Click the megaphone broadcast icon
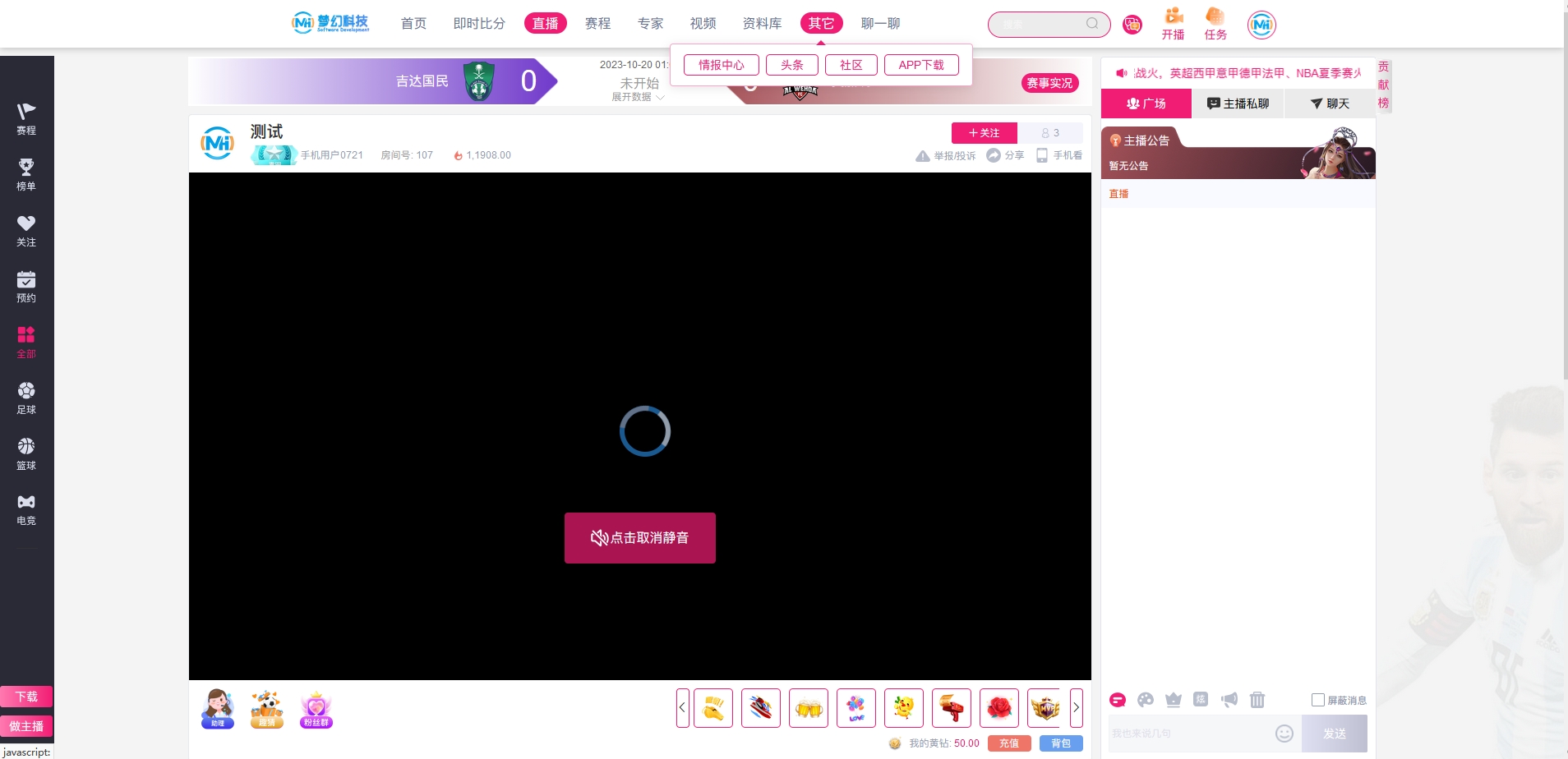 point(1229,700)
